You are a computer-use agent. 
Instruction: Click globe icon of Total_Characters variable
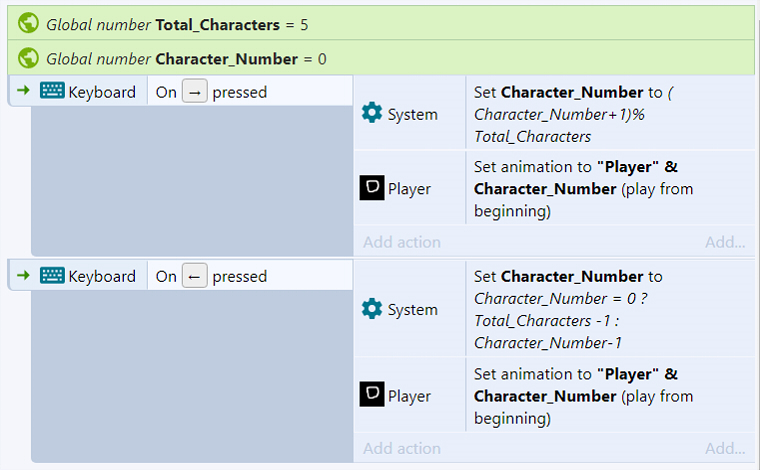pos(28,23)
